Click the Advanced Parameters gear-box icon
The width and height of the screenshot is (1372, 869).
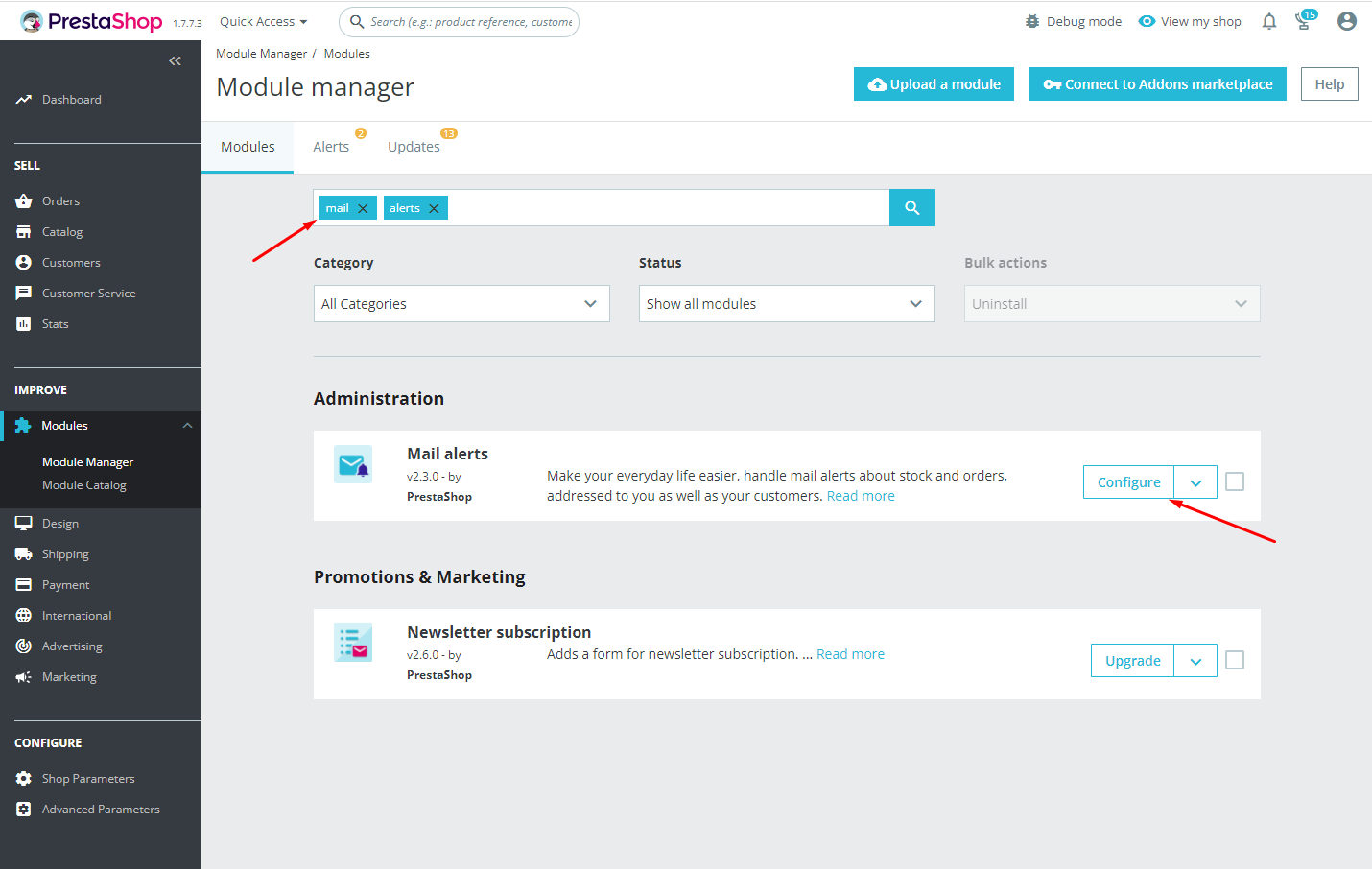[x=24, y=810]
